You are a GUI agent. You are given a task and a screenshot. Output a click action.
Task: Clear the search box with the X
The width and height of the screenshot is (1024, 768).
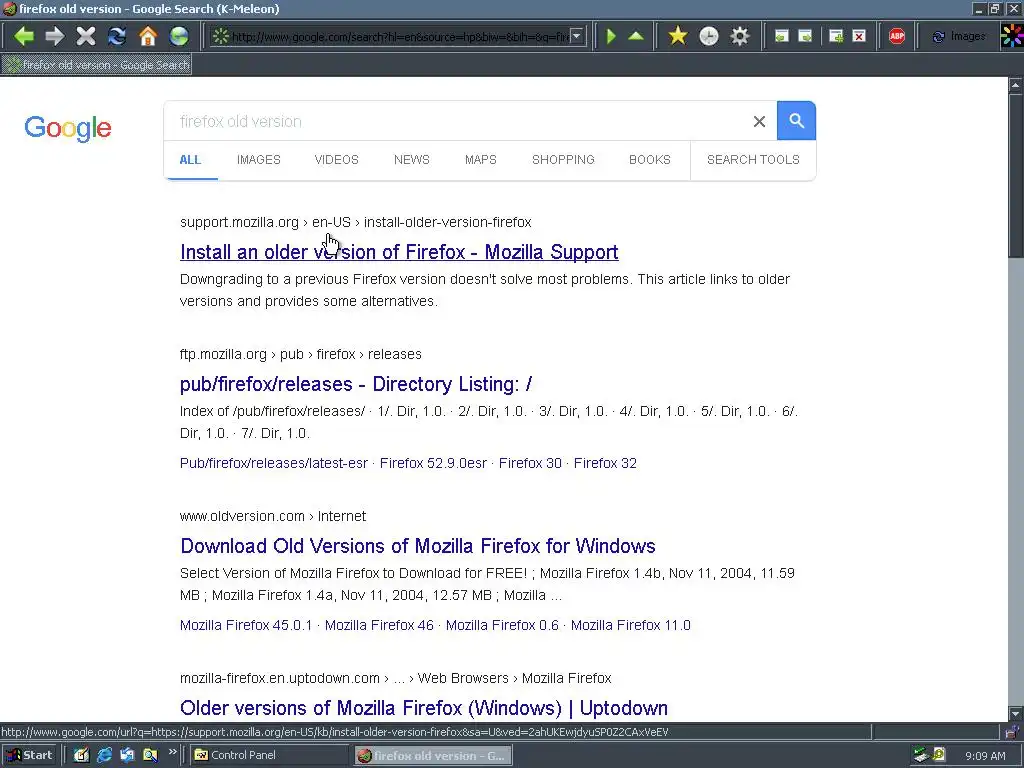pos(759,121)
